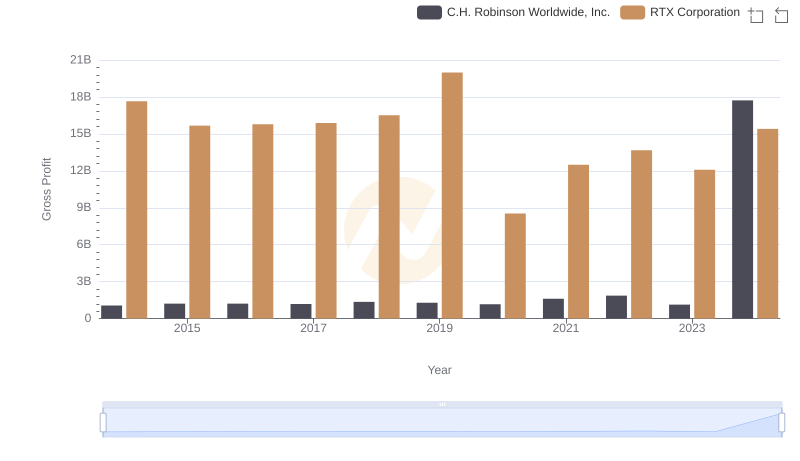Image resolution: width=800 pixels, height=461 pixels.
Task: Click the Gross Profit axis title
Action: pyautogui.click(x=46, y=189)
